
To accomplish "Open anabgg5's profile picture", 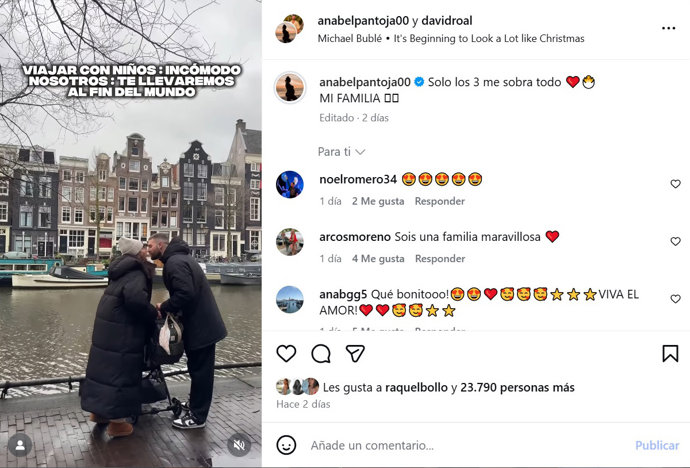I will [290, 300].
